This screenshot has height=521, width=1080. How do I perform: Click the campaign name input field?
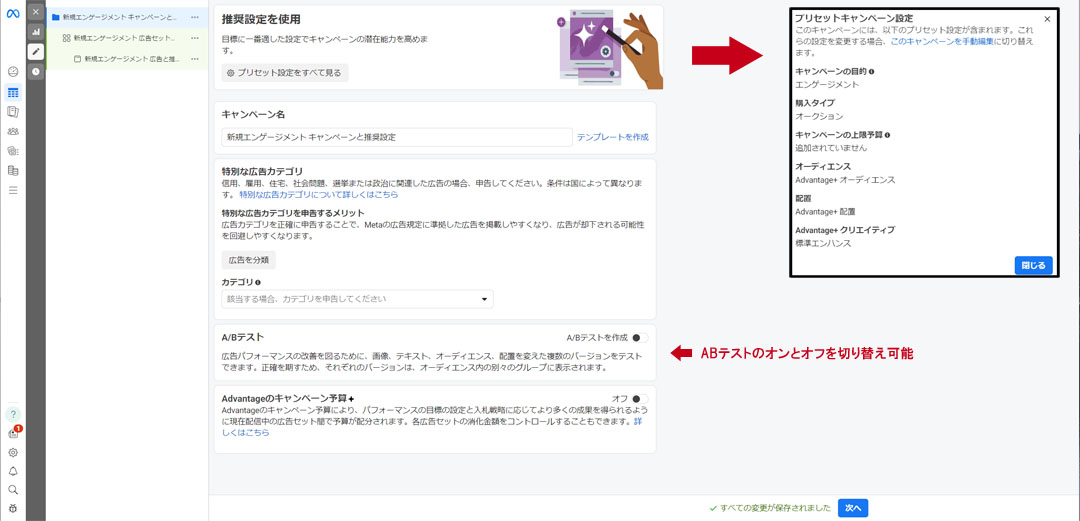397,137
